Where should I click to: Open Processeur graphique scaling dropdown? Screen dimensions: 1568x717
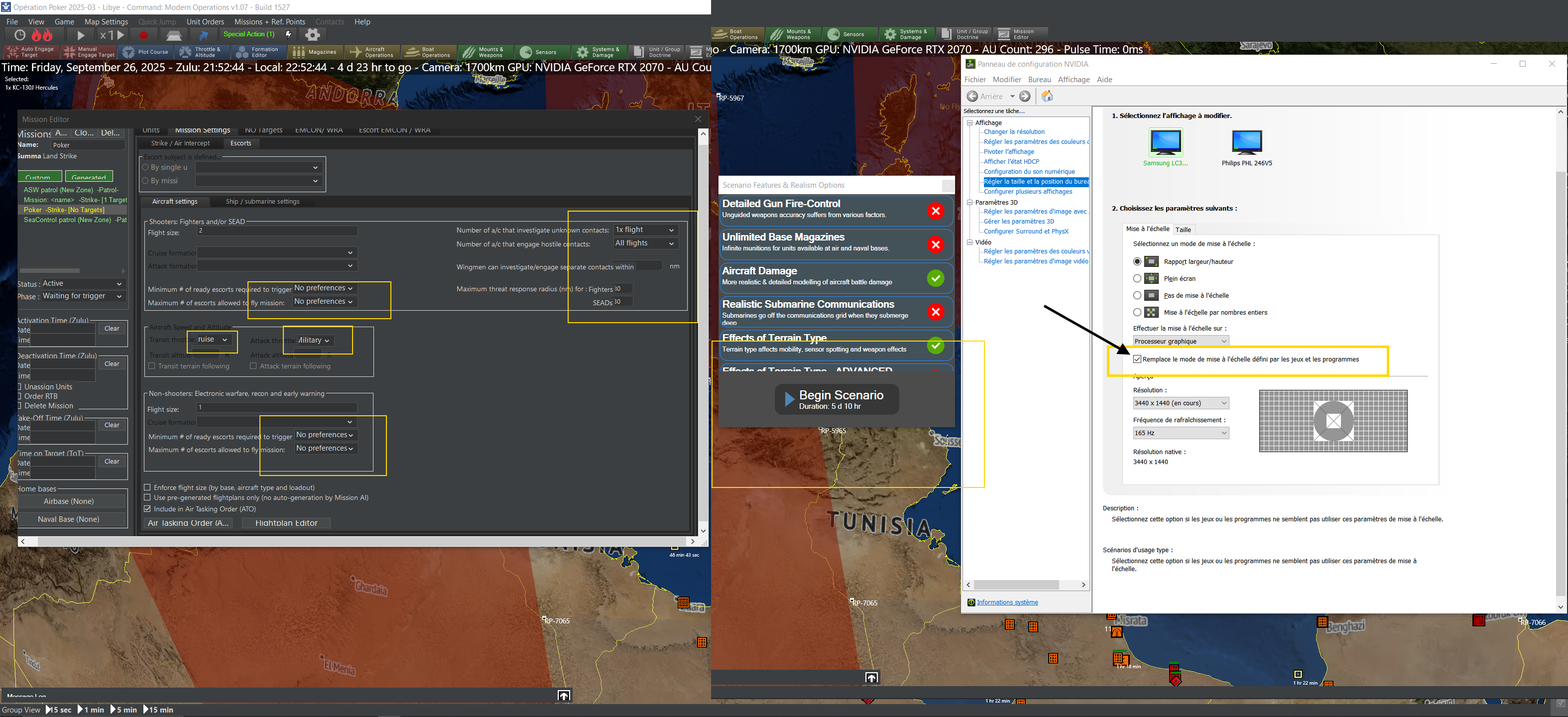tap(1181, 342)
